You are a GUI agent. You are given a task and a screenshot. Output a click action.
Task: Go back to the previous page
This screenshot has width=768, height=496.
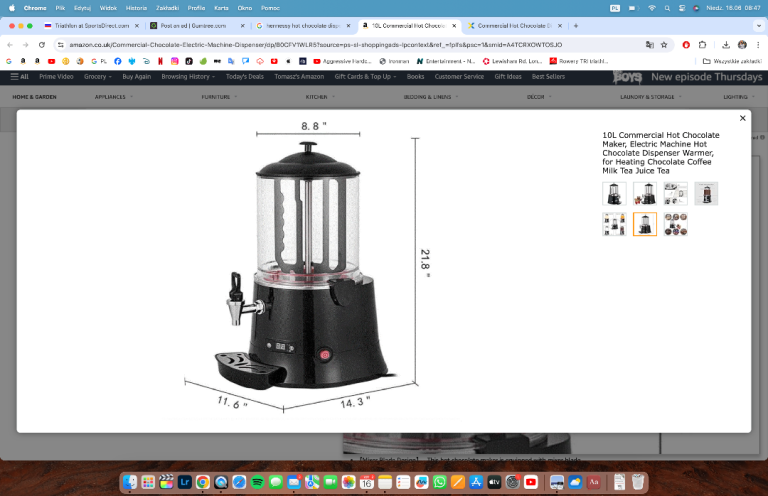click(10, 45)
